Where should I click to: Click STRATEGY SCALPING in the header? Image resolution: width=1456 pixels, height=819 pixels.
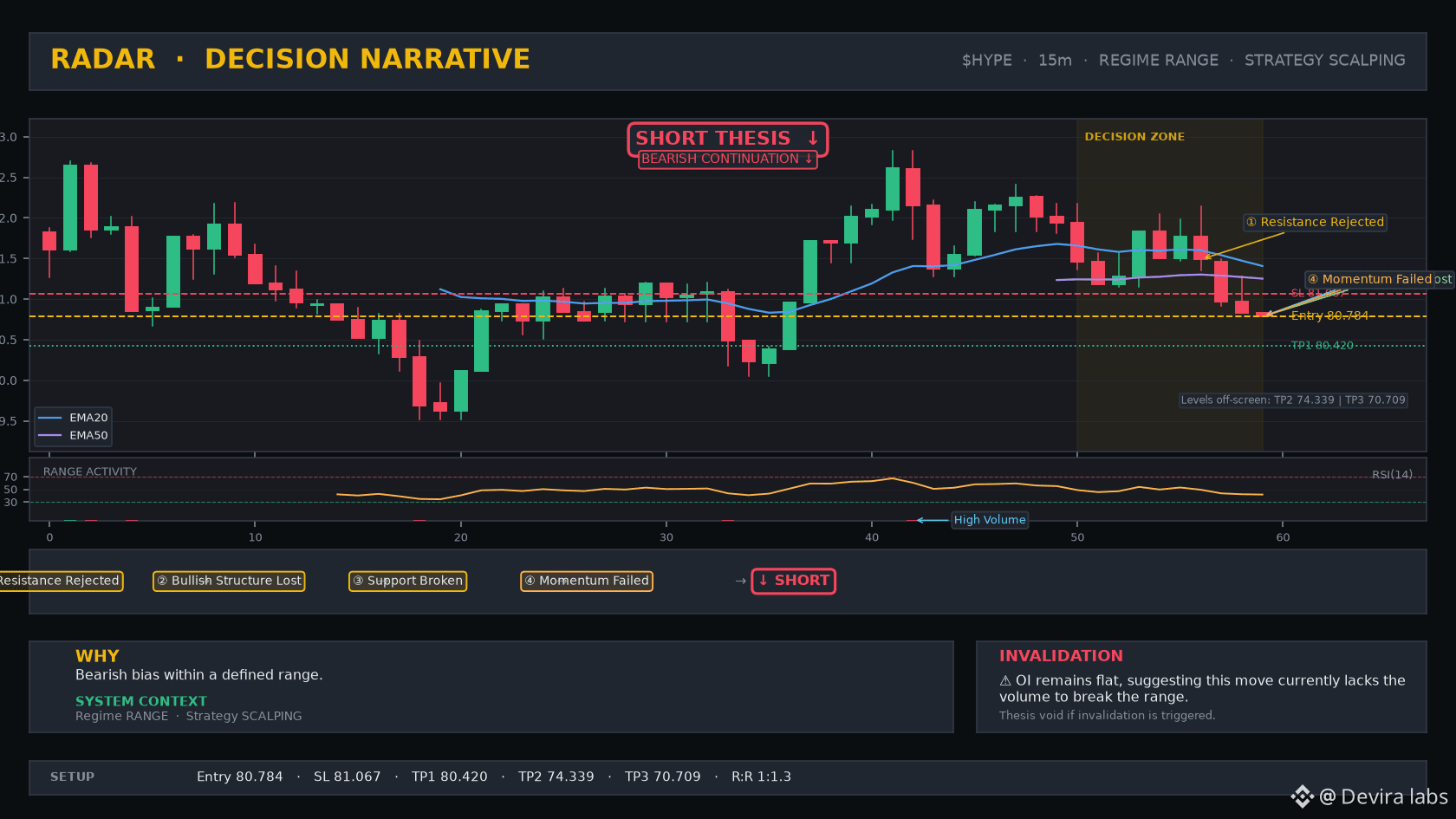(1325, 61)
